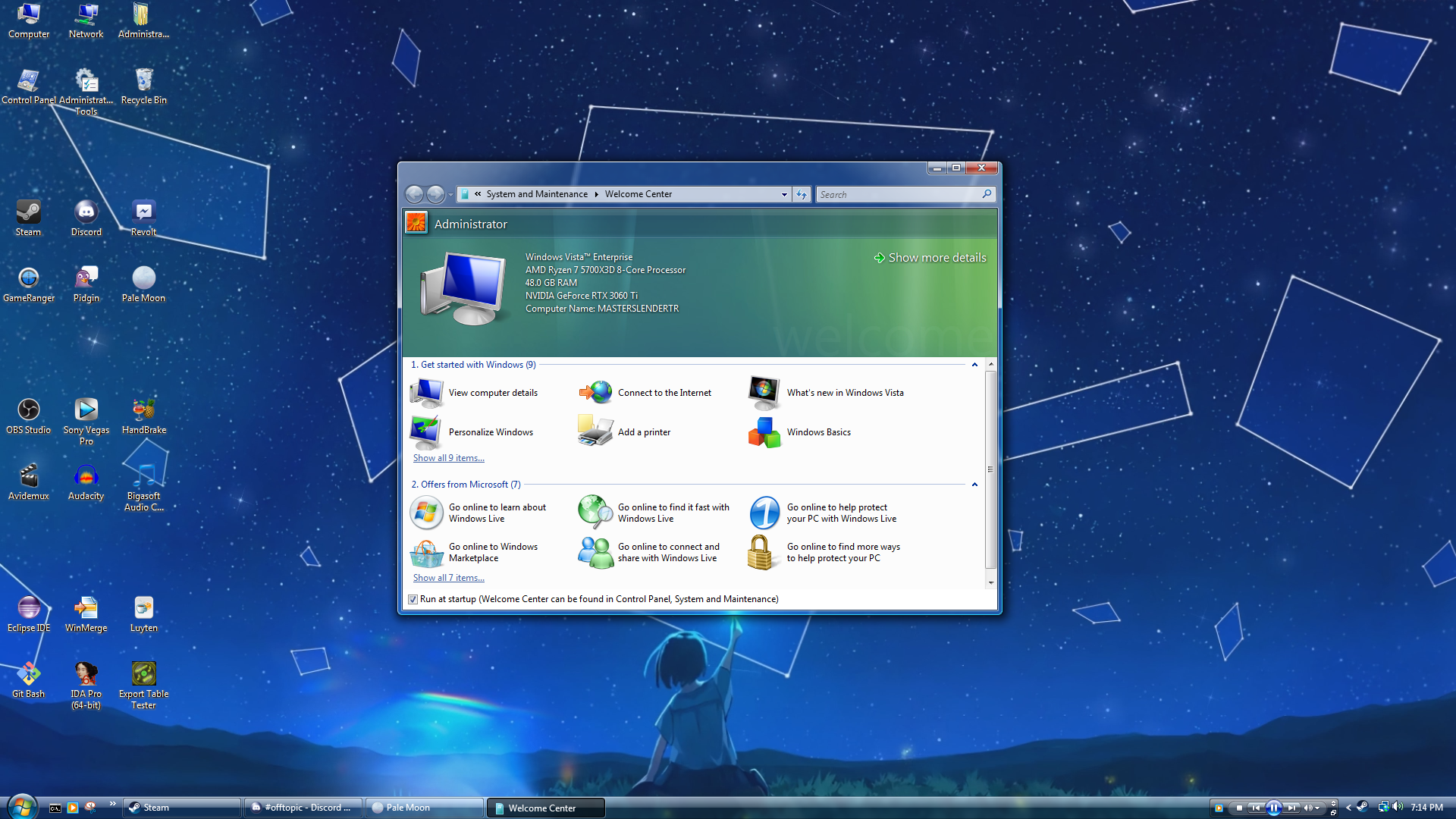Pause playback in taskbar media player

[1274, 808]
